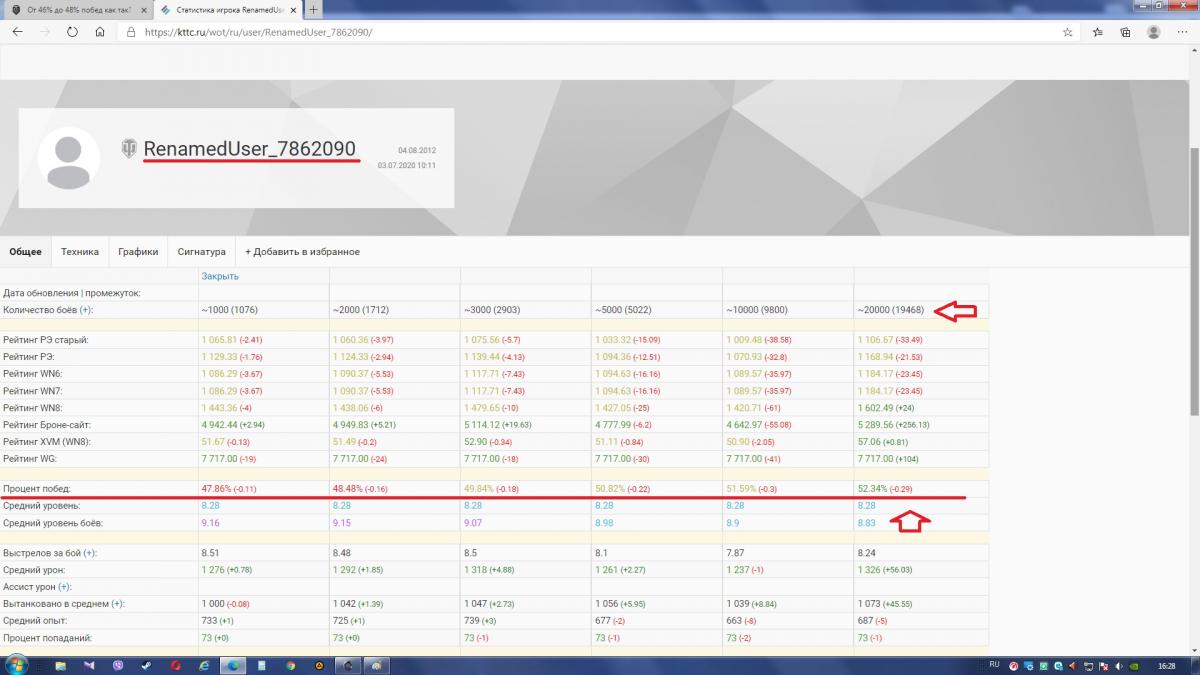
Task: Close the 'Статистика игрока' tab
Action: click(x=293, y=9)
